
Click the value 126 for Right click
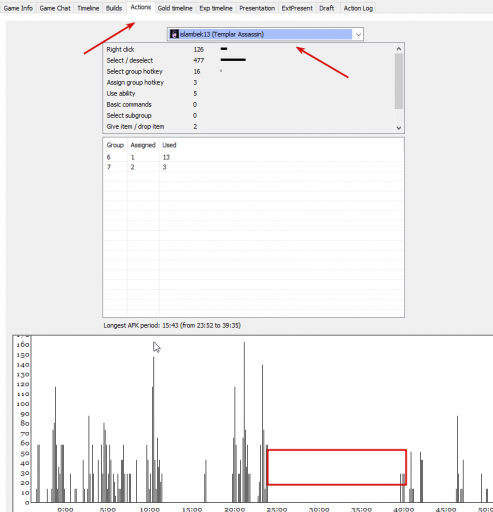199,49
